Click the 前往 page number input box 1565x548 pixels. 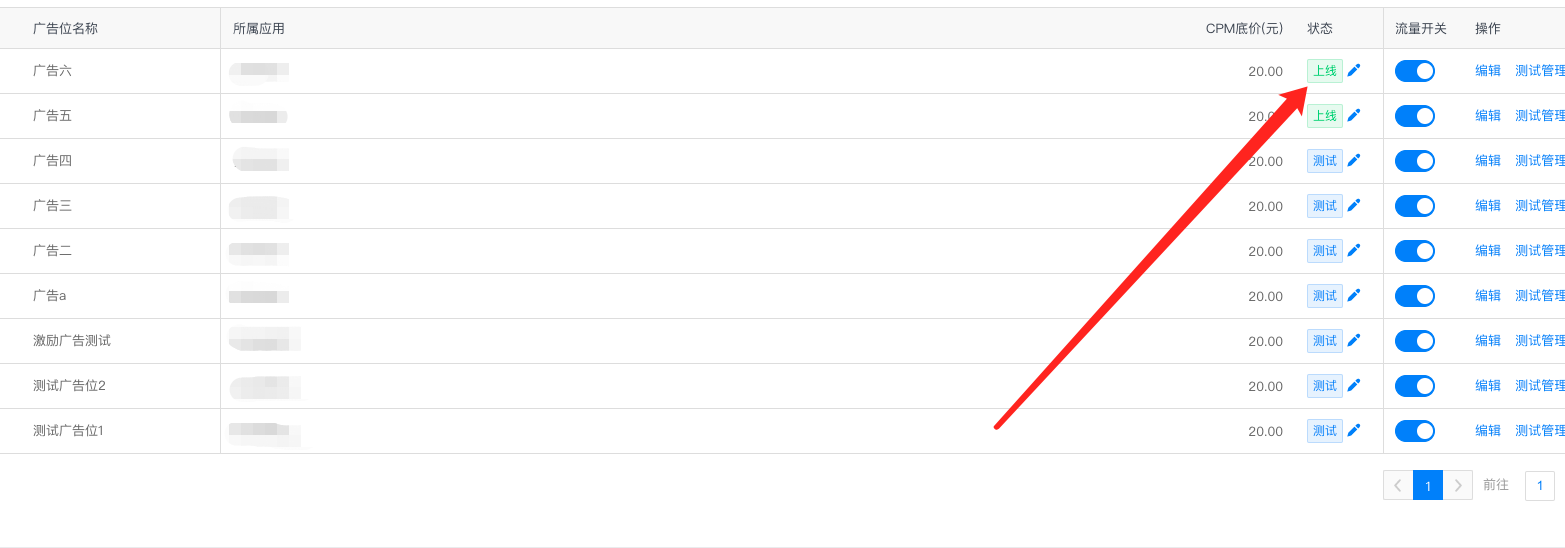(x=1540, y=486)
